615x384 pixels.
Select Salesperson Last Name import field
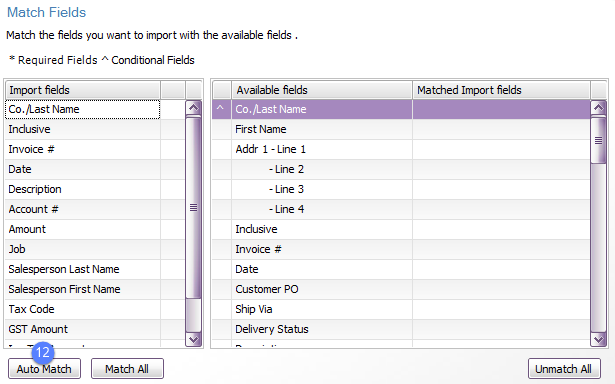pos(82,269)
